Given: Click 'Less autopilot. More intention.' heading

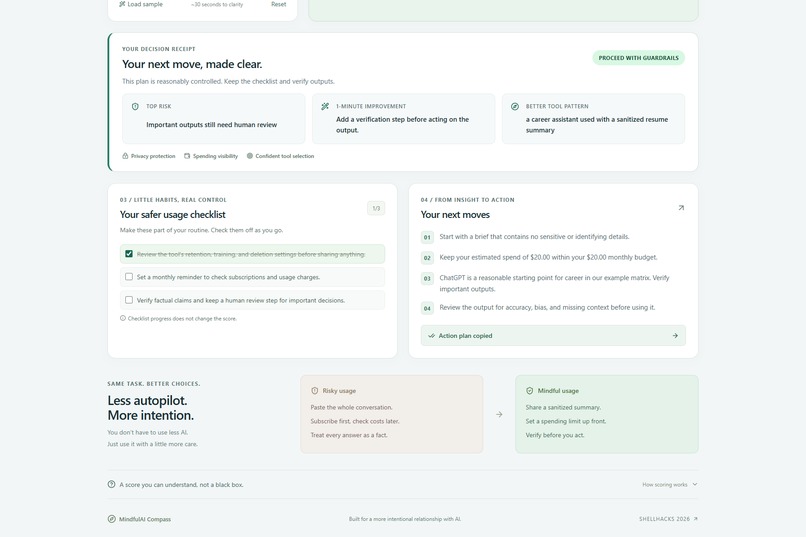Looking at the screenshot, I should click(x=151, y=408).
